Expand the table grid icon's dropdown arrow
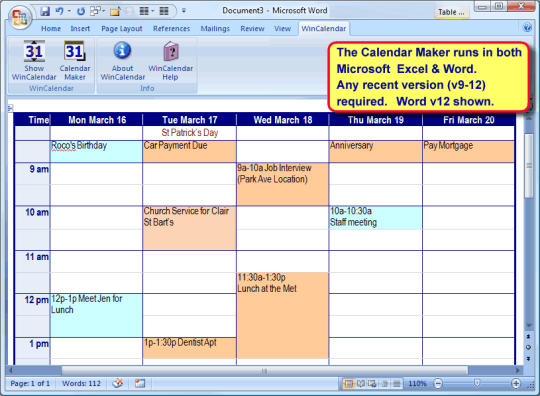540x396 pixels. point(153,11)
